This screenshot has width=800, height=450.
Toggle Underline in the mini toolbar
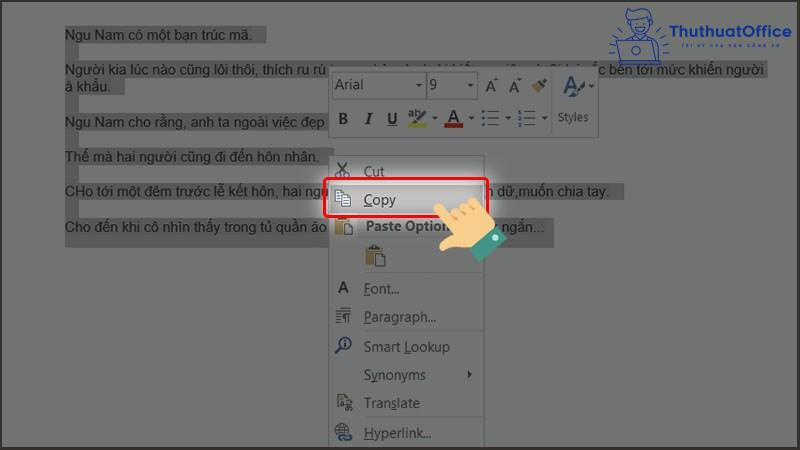coord(392,118)
